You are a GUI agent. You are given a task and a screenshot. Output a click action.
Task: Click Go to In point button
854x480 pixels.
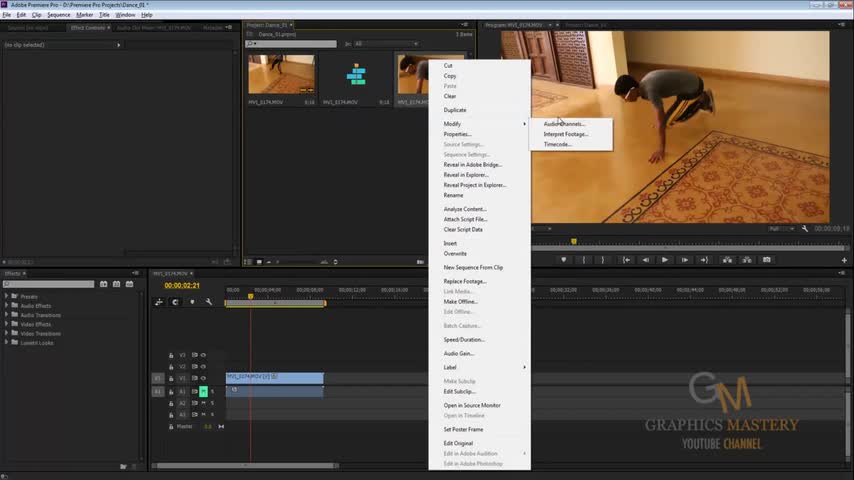(626, 260)
